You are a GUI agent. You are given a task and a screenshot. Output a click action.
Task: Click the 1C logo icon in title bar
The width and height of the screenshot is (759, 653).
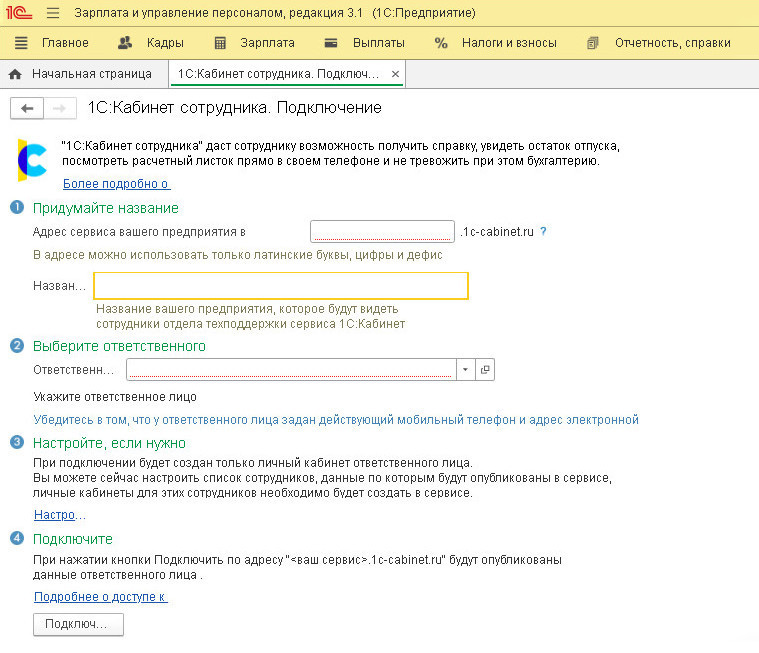point(17,13)
